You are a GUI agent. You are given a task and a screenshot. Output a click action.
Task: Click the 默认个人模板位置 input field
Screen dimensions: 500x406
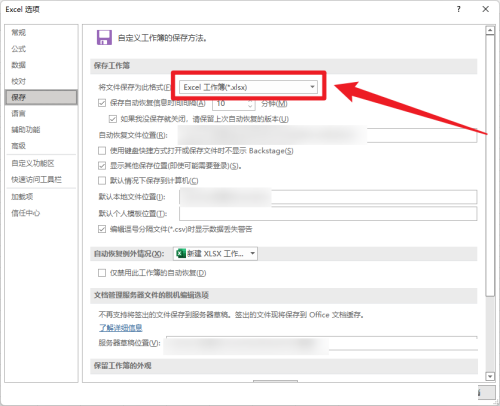328,214
